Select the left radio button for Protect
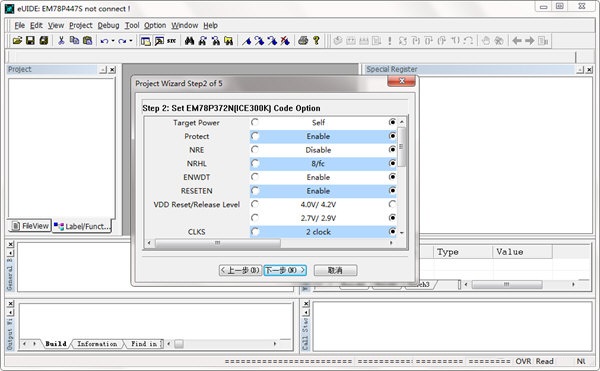The image size is (600, 371). [x=255, y=136]
